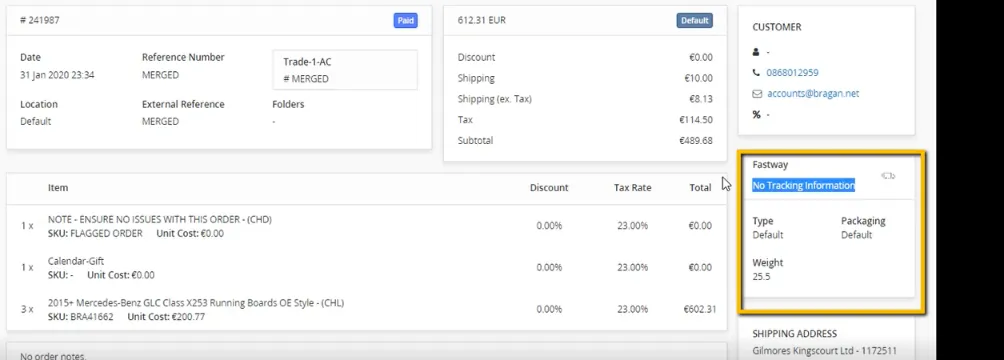Click the Fastway carrier name
Viewport: 1004px width, 360px height.
click(770, 165)
